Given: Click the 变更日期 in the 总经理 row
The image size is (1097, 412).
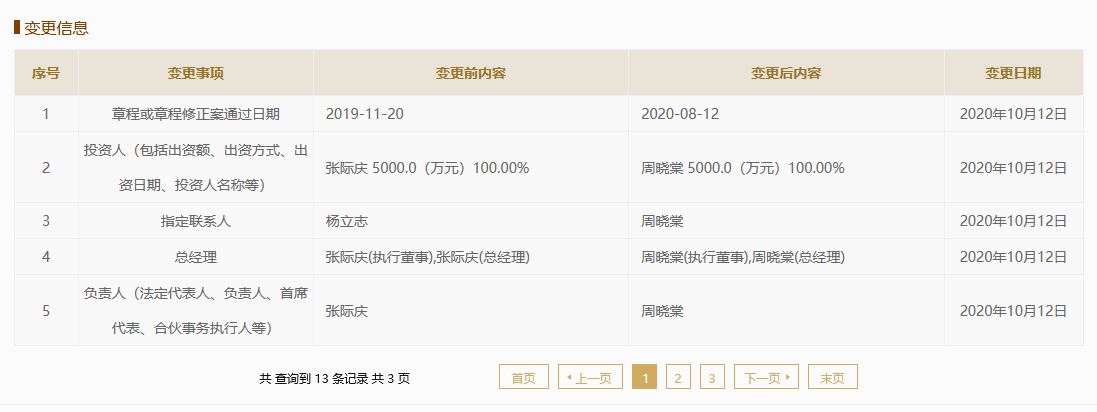Looking at the screenshot, I should (1013, 257).
